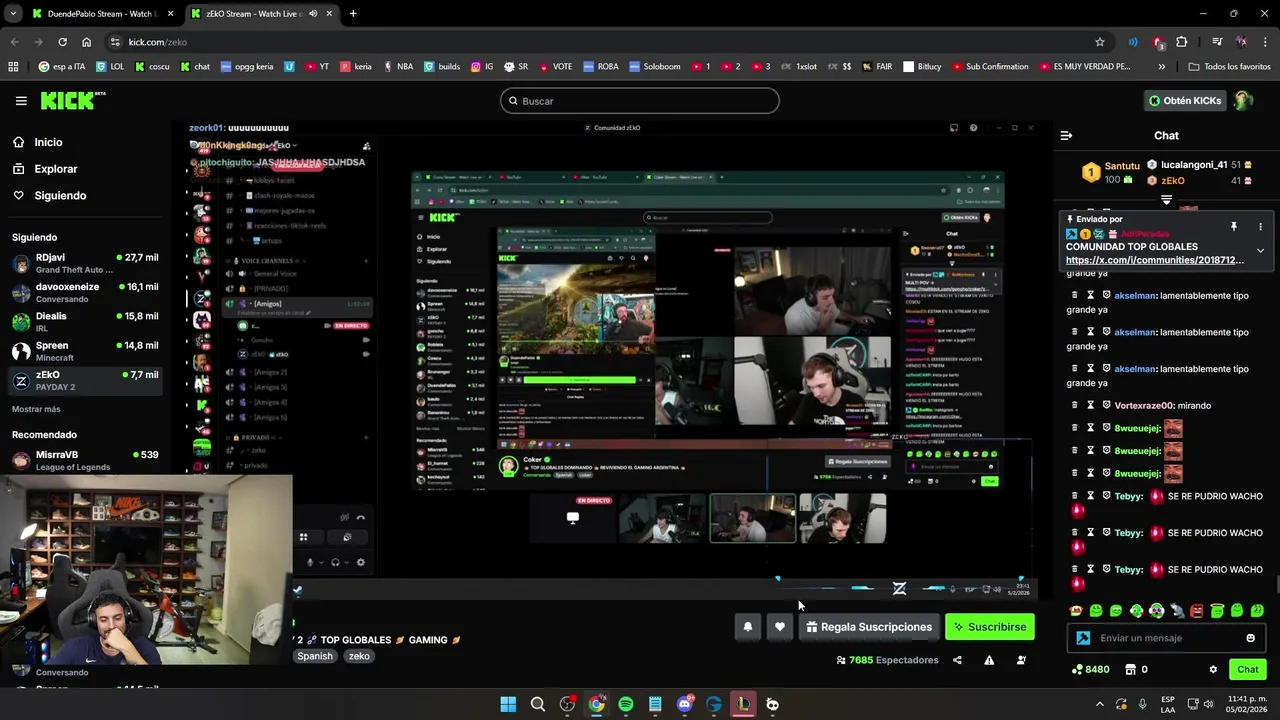This screenshot has width=1280, height=720.
Task: Show more bookmarks with the chevron
Action: [x=1161, y=67]
